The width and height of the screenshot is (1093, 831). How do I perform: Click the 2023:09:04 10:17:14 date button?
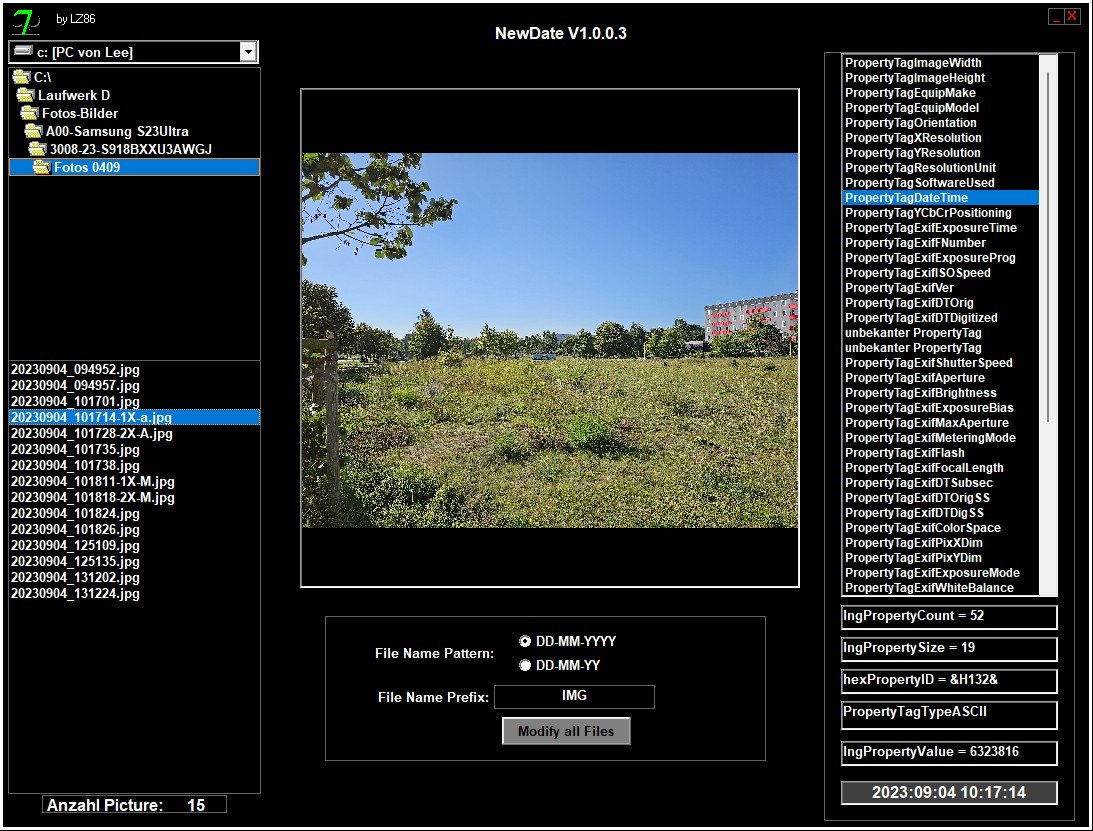click(949, 792)
